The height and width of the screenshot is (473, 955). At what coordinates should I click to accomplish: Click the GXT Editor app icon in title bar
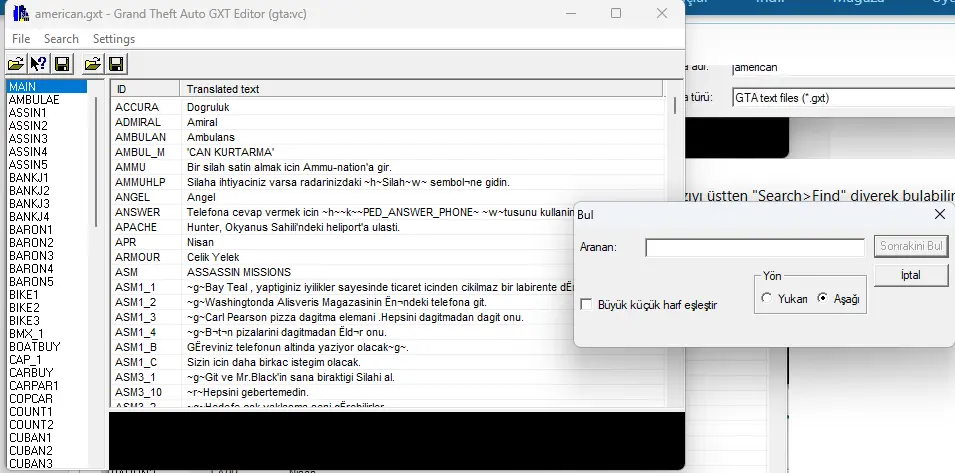[20, 13]
